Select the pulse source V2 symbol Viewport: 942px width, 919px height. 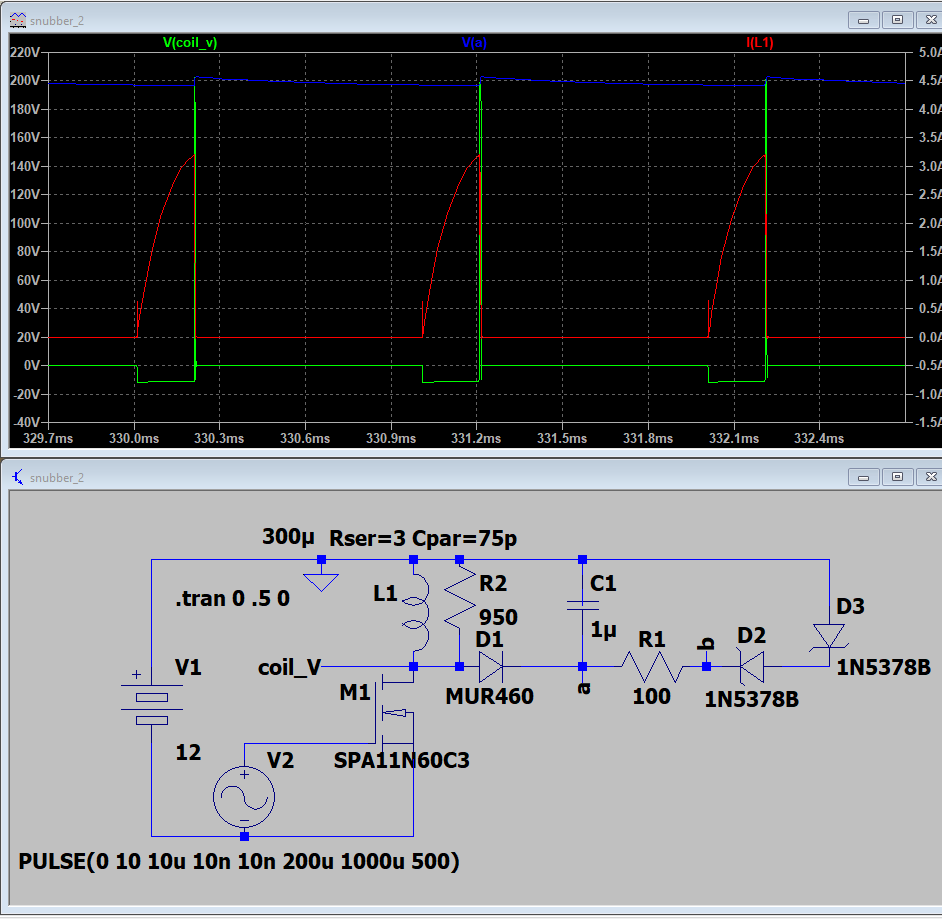click(244, 796)
